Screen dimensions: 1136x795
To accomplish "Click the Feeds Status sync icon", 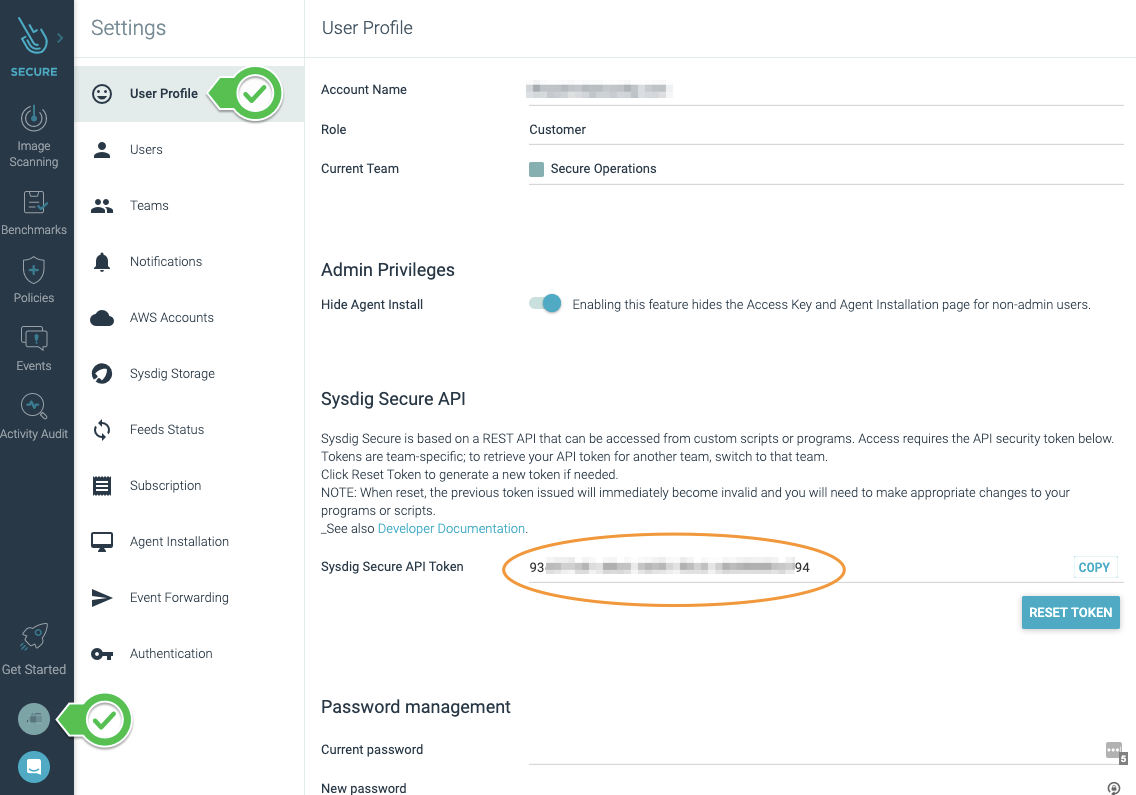I will (102, 430).
